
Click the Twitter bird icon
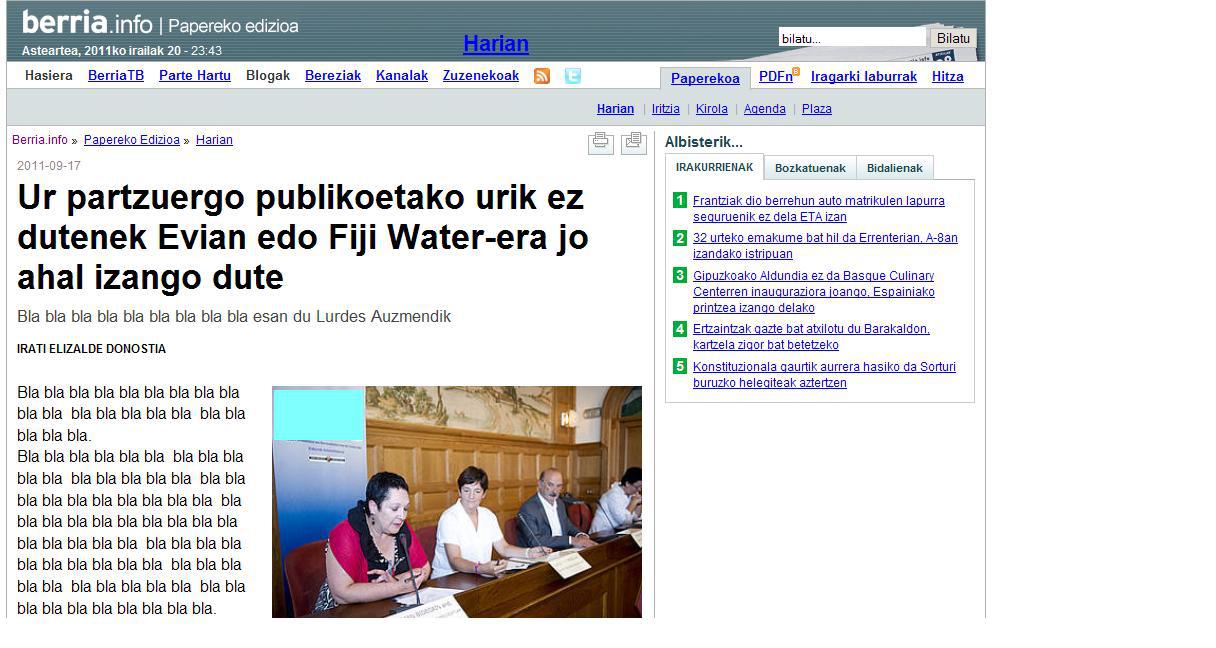point(572,76)
